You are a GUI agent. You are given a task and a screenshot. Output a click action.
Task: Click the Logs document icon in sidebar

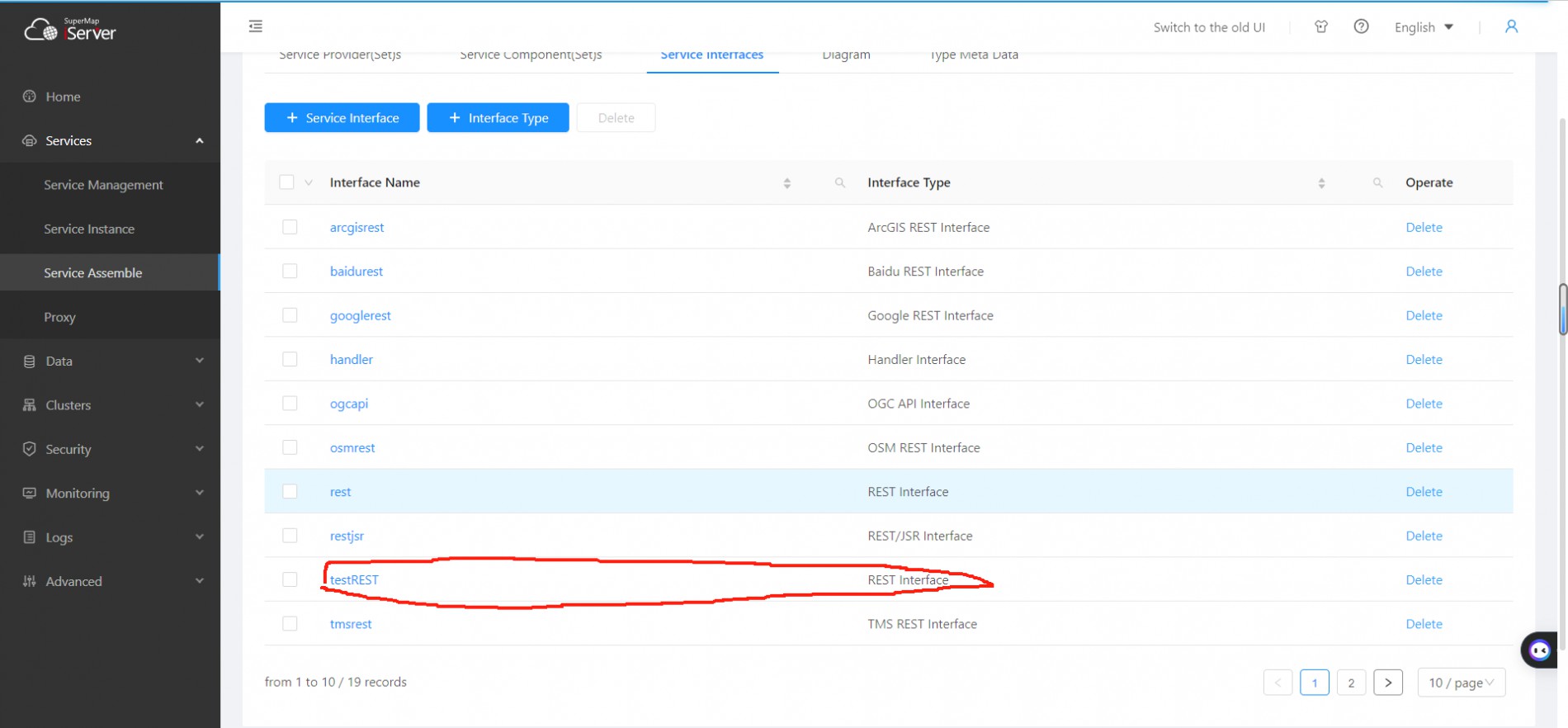click(30, 537)
